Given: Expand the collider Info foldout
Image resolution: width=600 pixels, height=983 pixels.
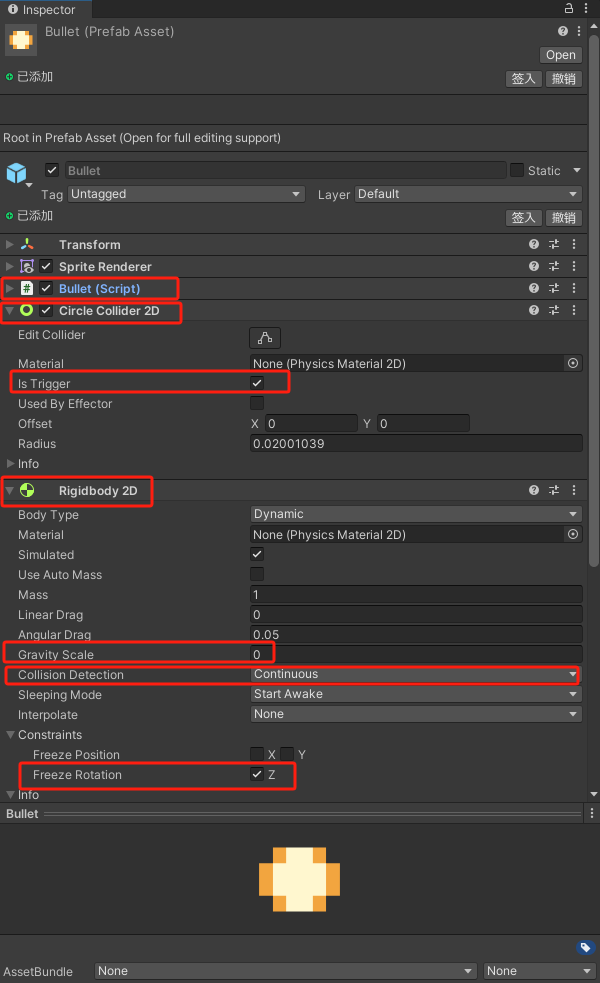Looking at the screenshot, I should coord(11,464).
